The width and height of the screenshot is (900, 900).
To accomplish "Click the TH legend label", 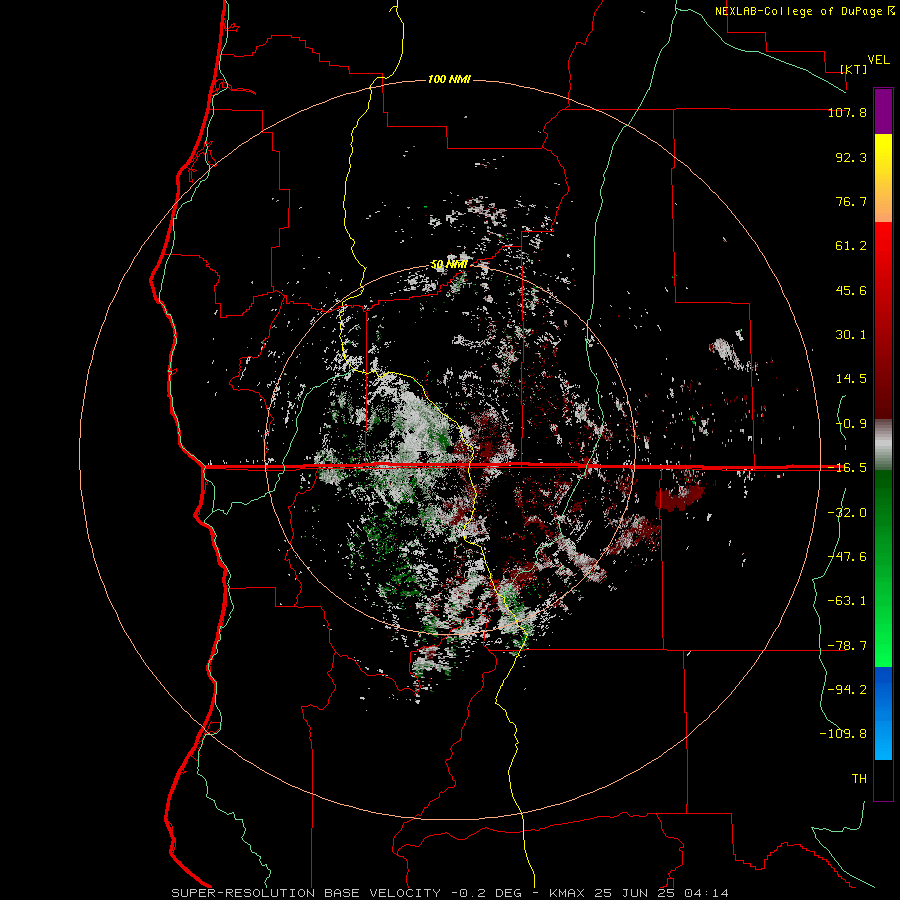I will click(x=859, y=778).
